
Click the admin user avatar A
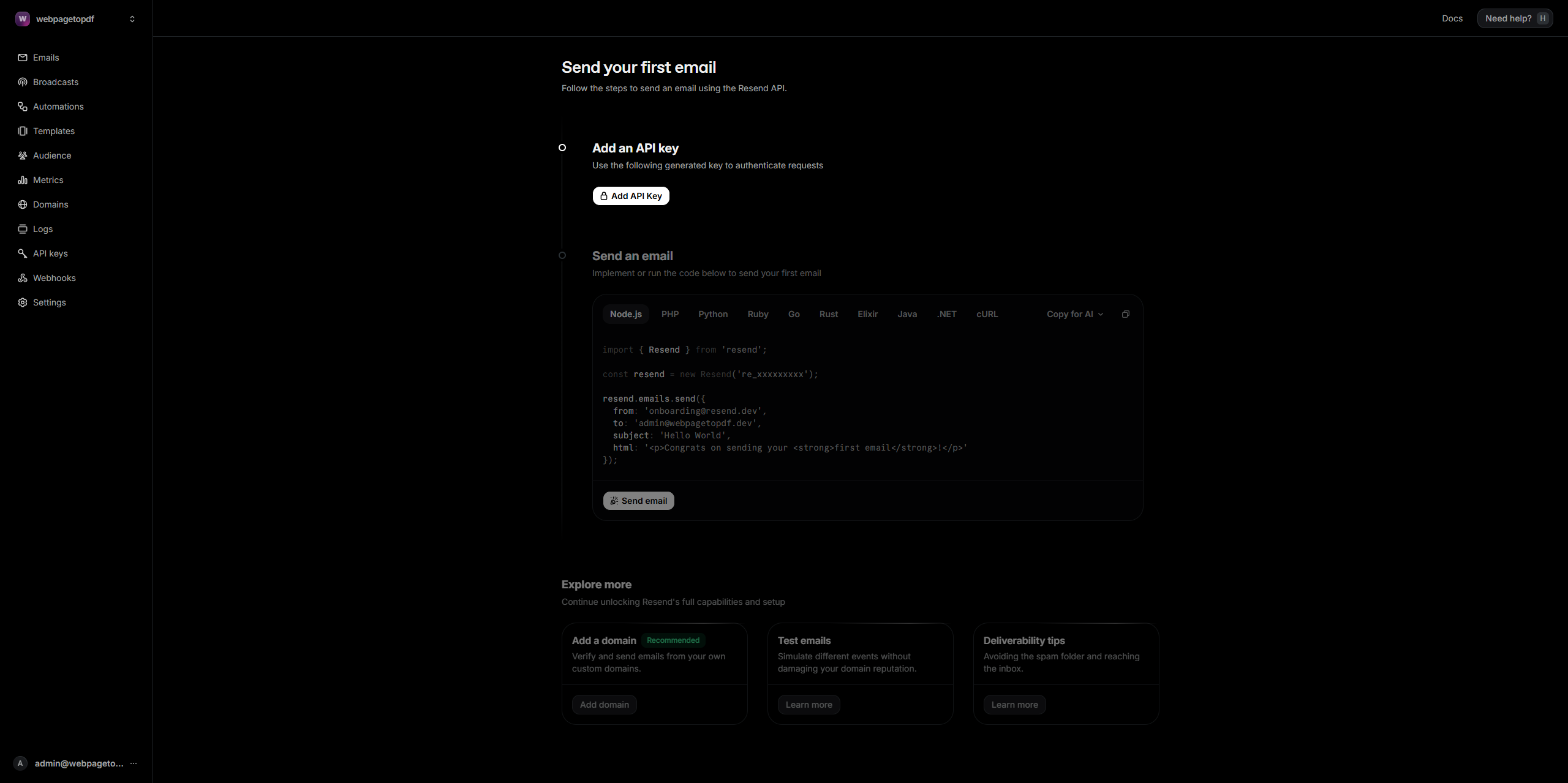[x=20, y=763]
